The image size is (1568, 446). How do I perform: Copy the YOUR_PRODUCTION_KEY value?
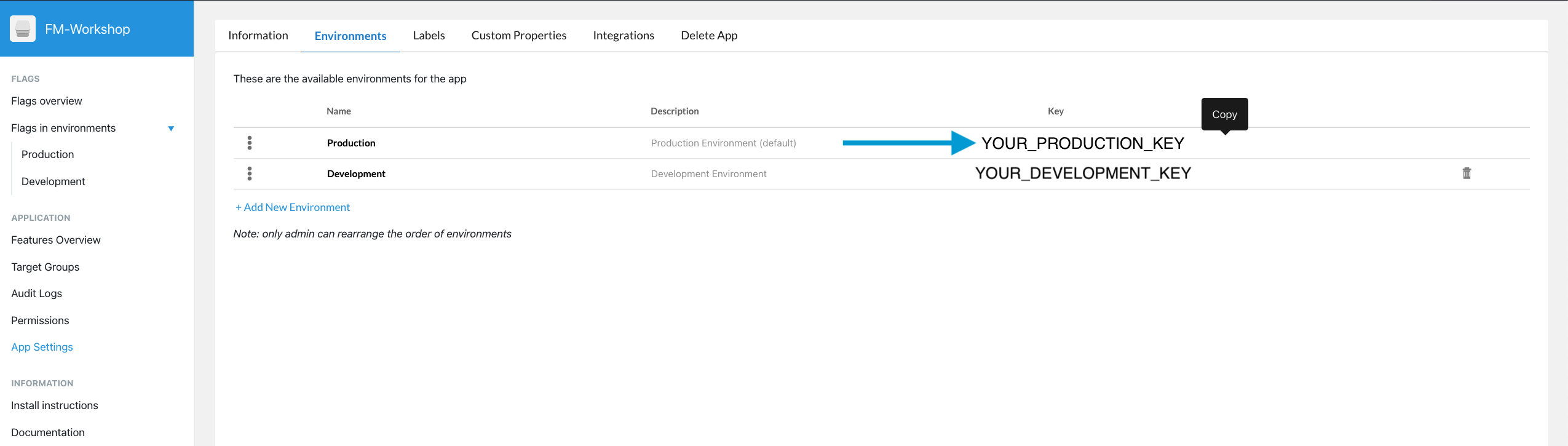pos(1082,143)
